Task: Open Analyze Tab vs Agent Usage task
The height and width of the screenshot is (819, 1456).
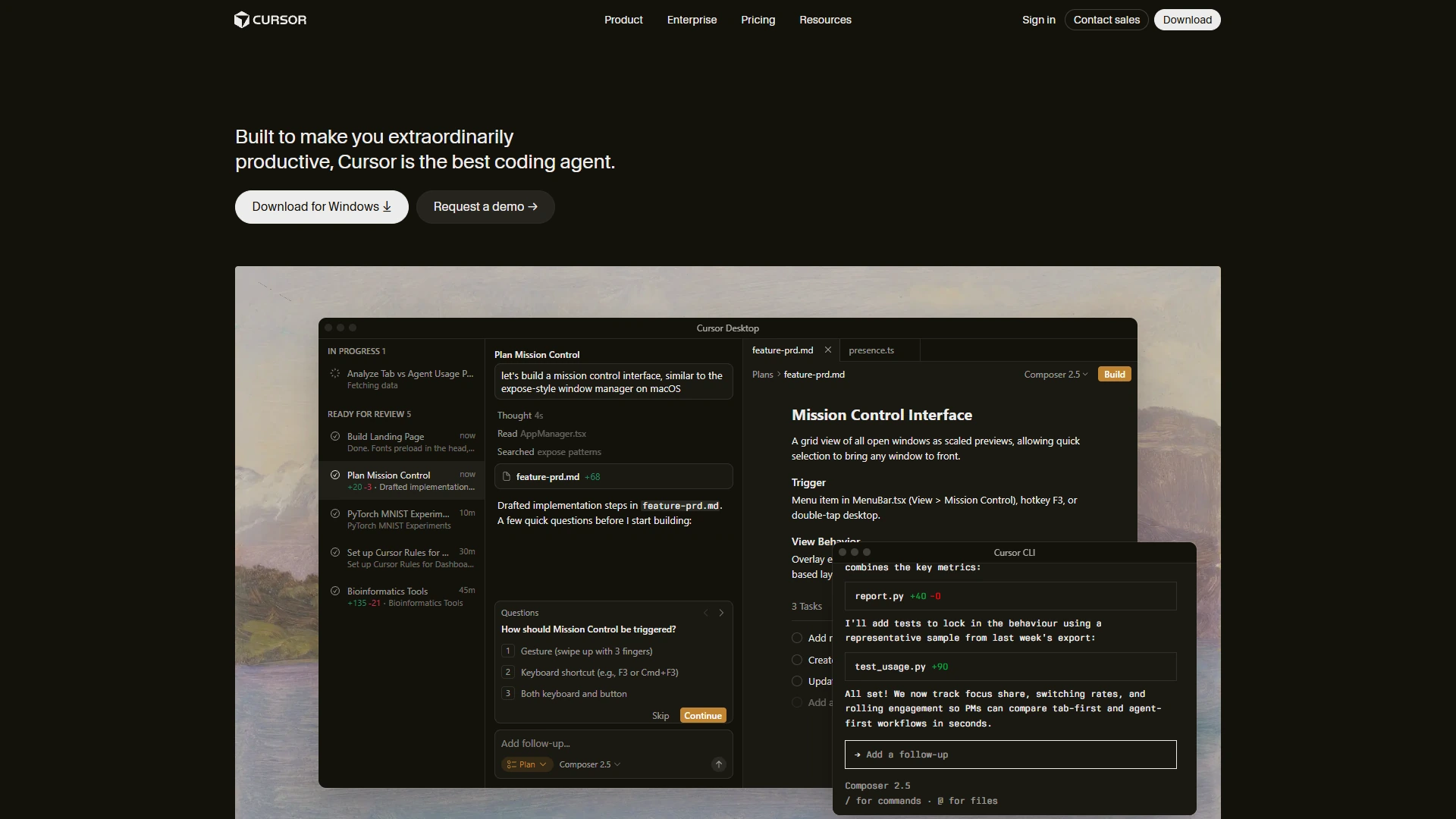Action: coord(402,379)
